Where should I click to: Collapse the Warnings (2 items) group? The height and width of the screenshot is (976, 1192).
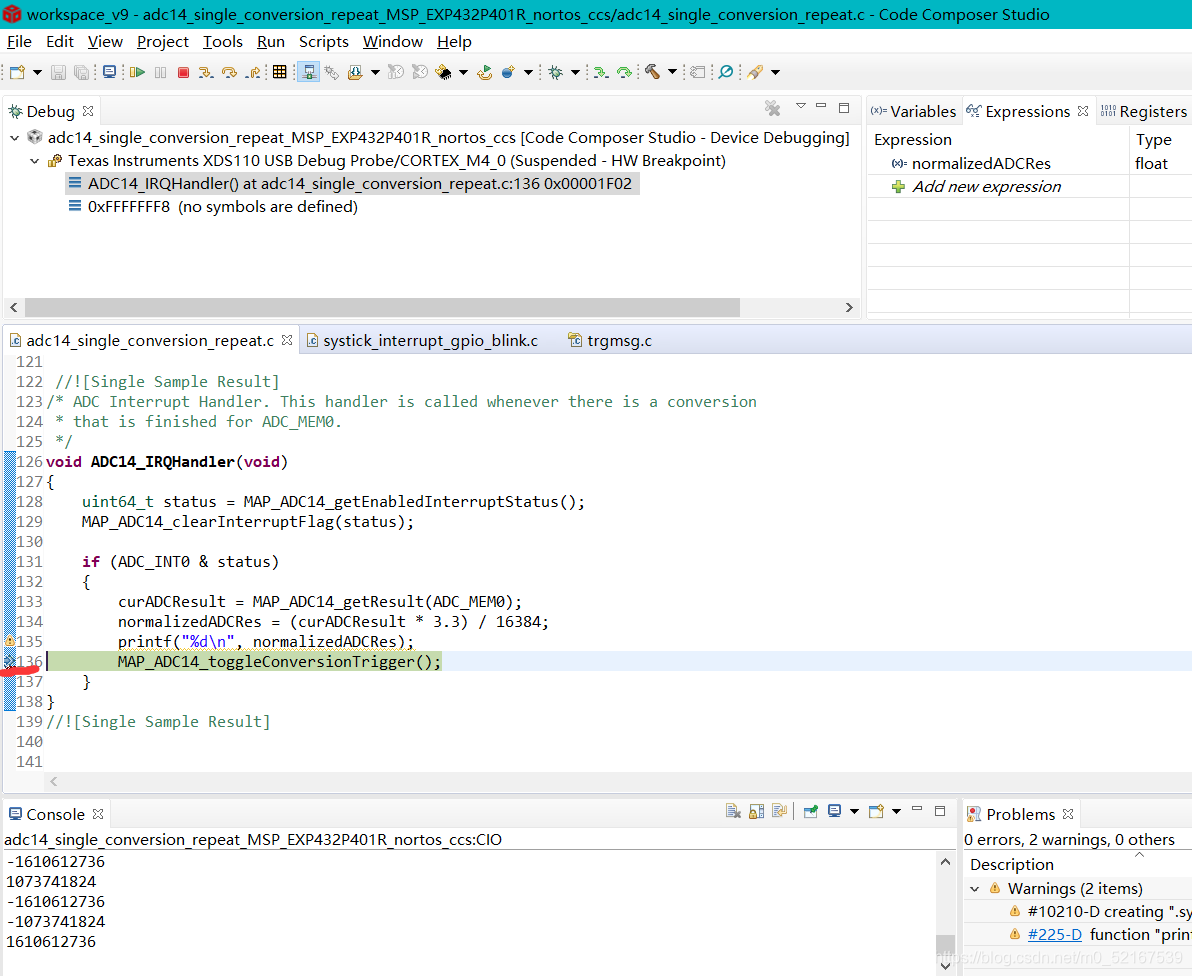pos(975,889)
